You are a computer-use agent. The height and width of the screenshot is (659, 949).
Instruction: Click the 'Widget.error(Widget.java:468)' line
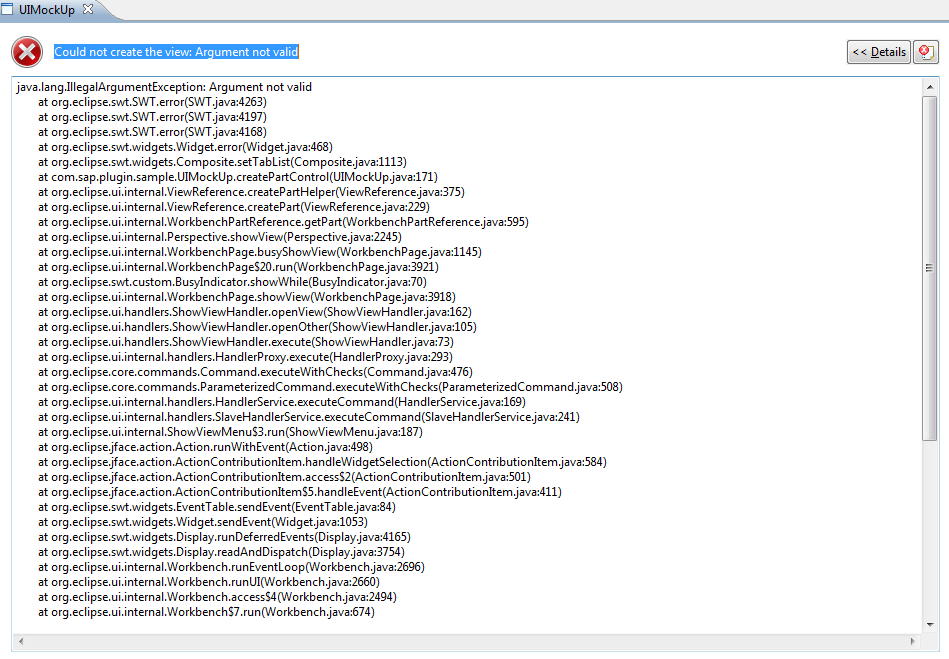(x=185, y=147)
